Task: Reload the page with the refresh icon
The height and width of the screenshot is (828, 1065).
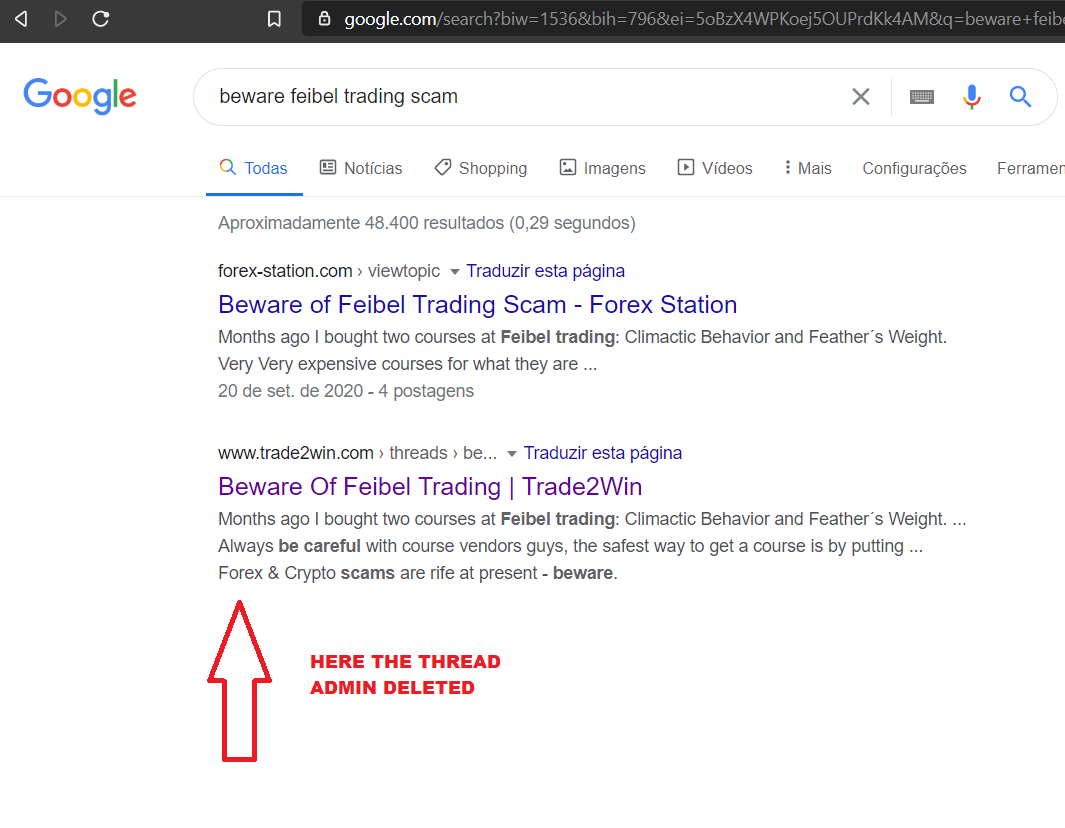Action: [x=101, y=19]
